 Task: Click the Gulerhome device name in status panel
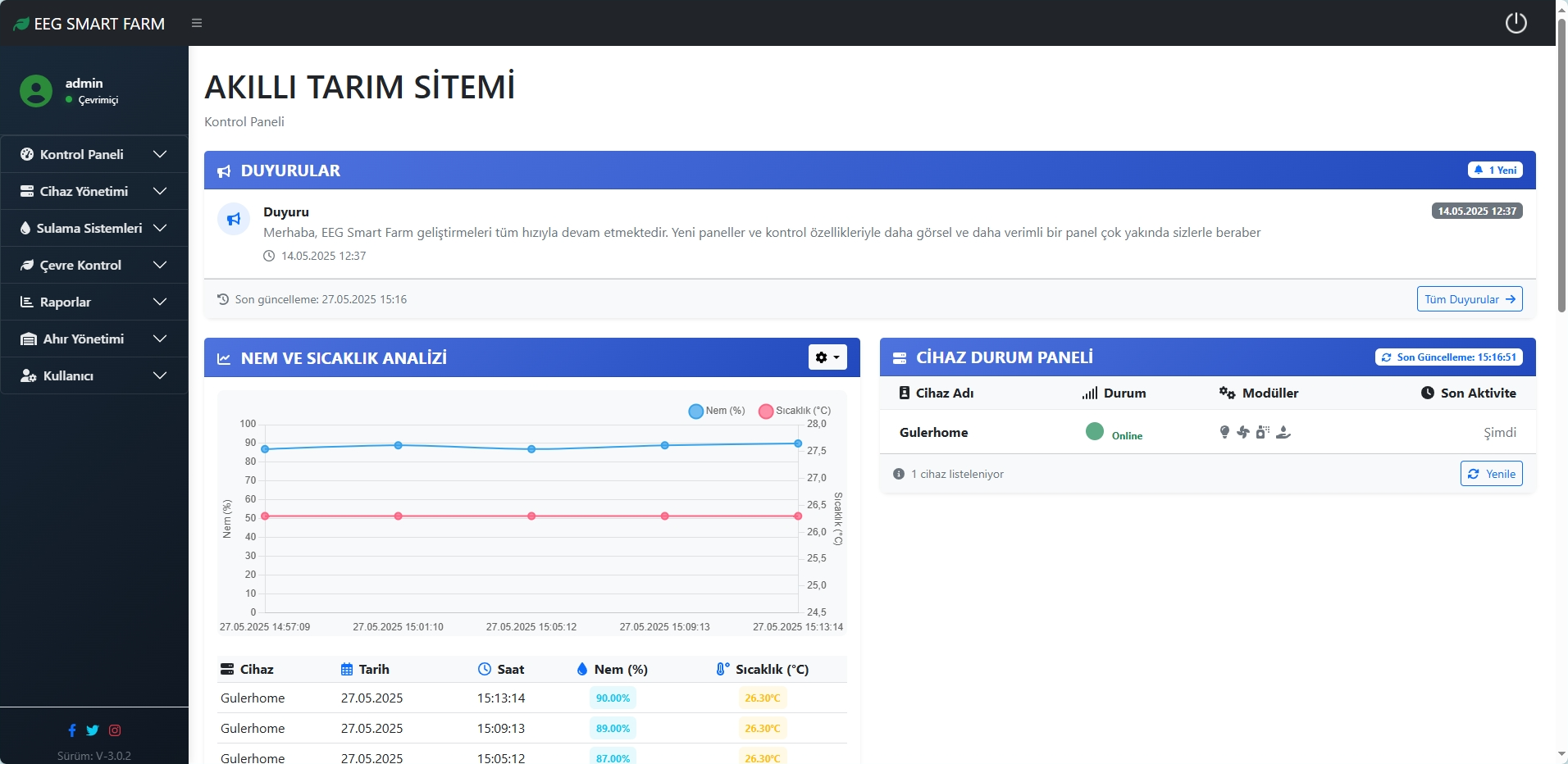[933, 432]
